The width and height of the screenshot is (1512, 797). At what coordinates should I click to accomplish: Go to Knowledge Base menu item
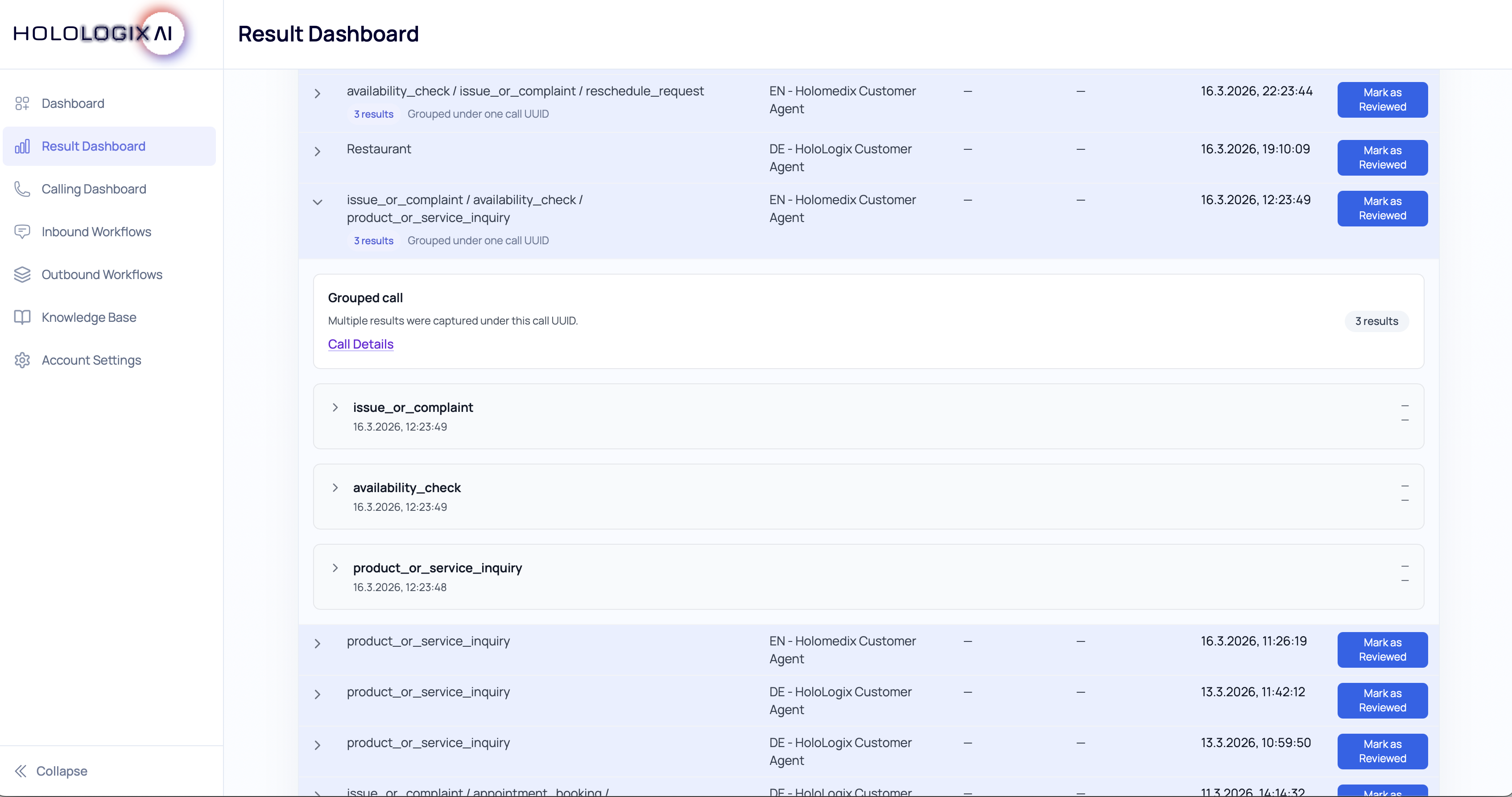pyautogui.click(x=89, y=317)
